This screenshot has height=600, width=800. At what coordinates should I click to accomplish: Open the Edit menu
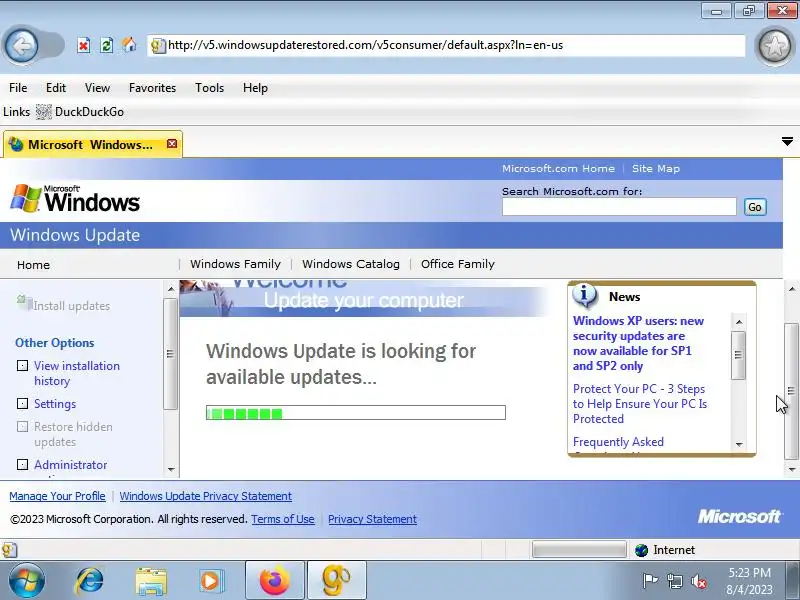coord(56,88)
